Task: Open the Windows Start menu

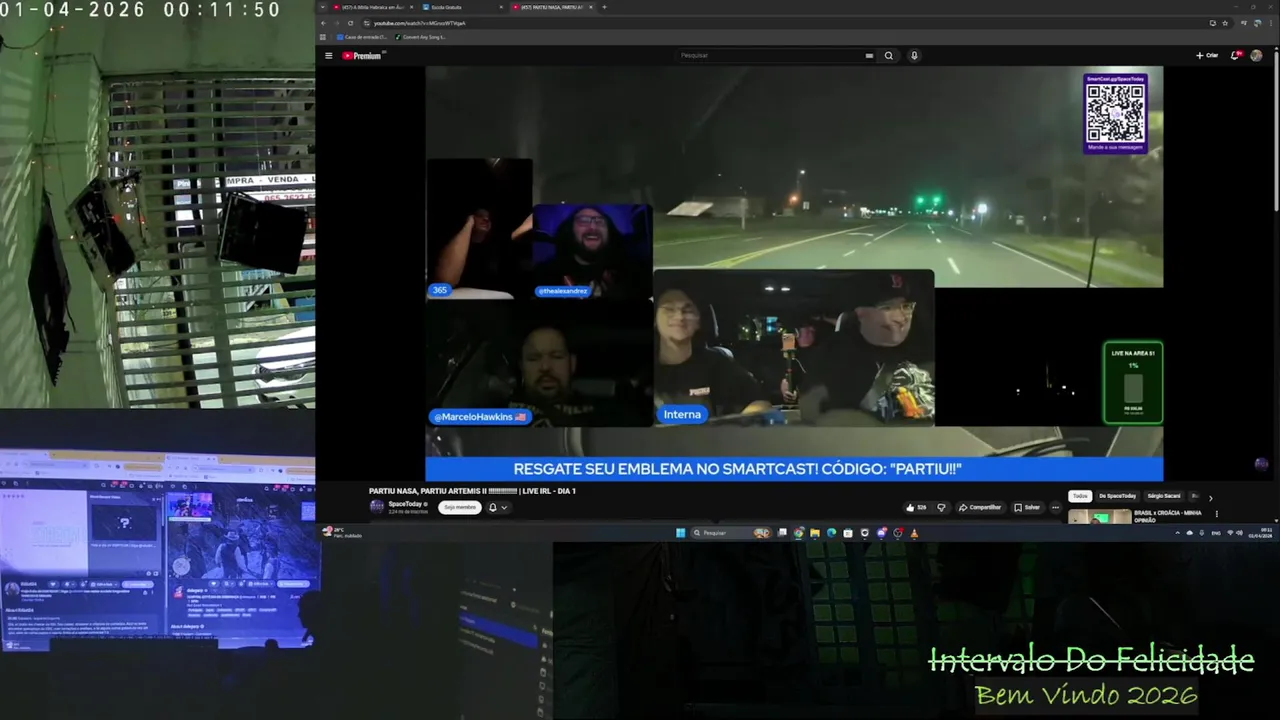Action: coord(680,533)
